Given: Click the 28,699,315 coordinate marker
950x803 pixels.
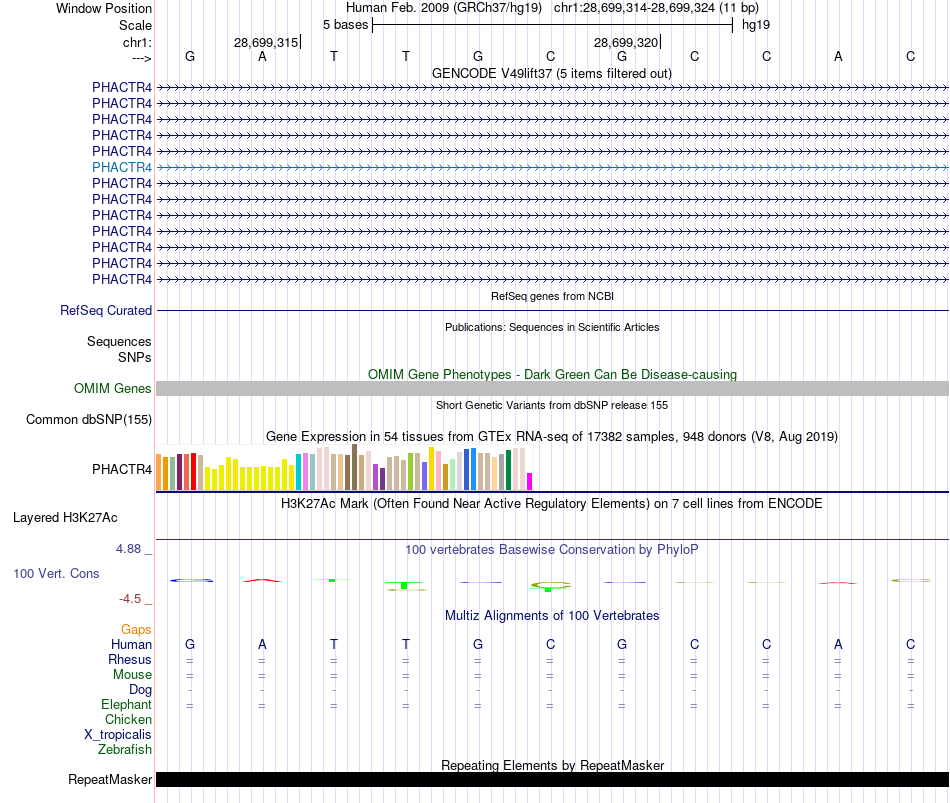Looking at the screenshot, I should click(x=266, y=42).
